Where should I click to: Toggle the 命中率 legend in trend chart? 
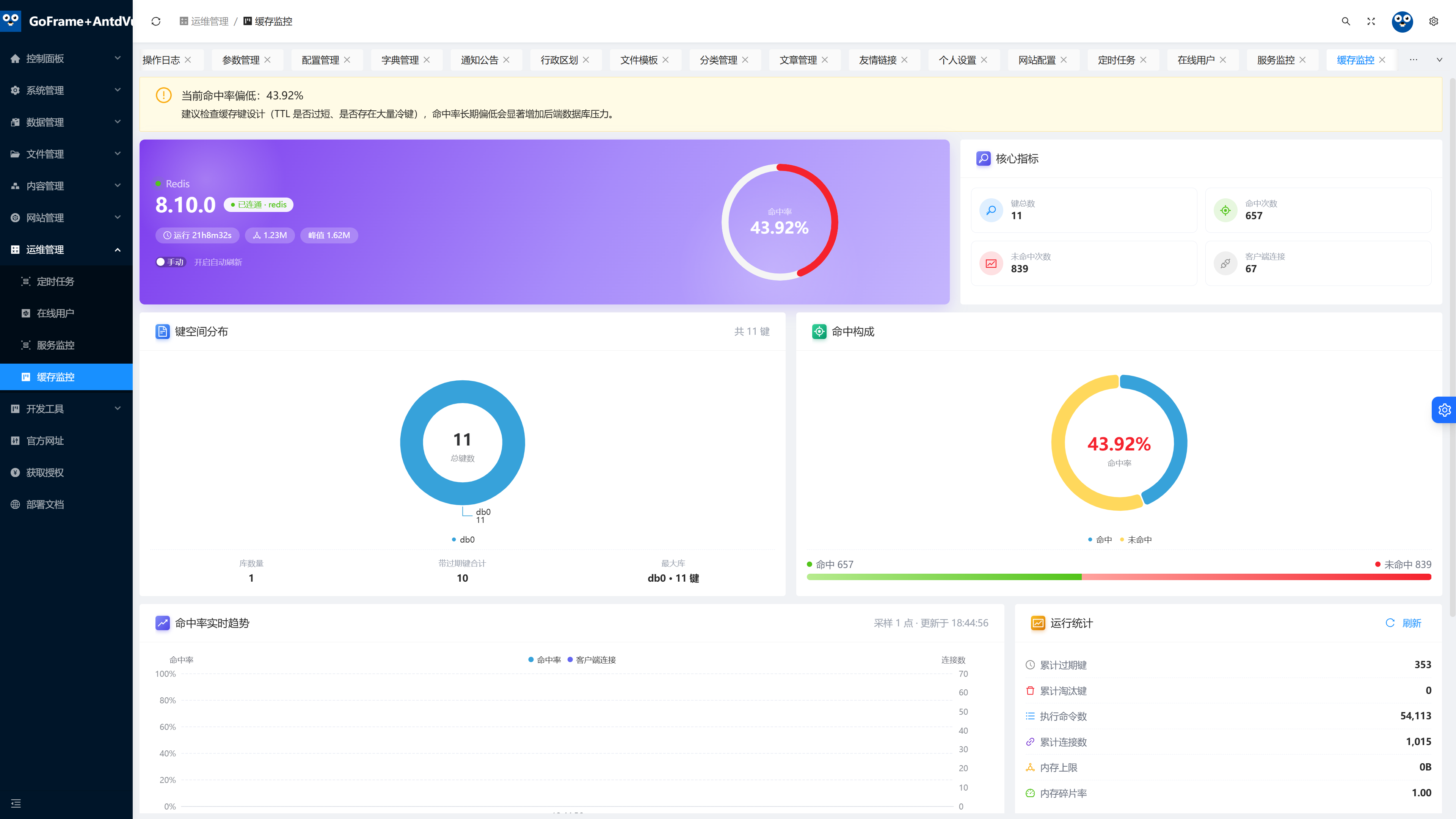(544, 660)
